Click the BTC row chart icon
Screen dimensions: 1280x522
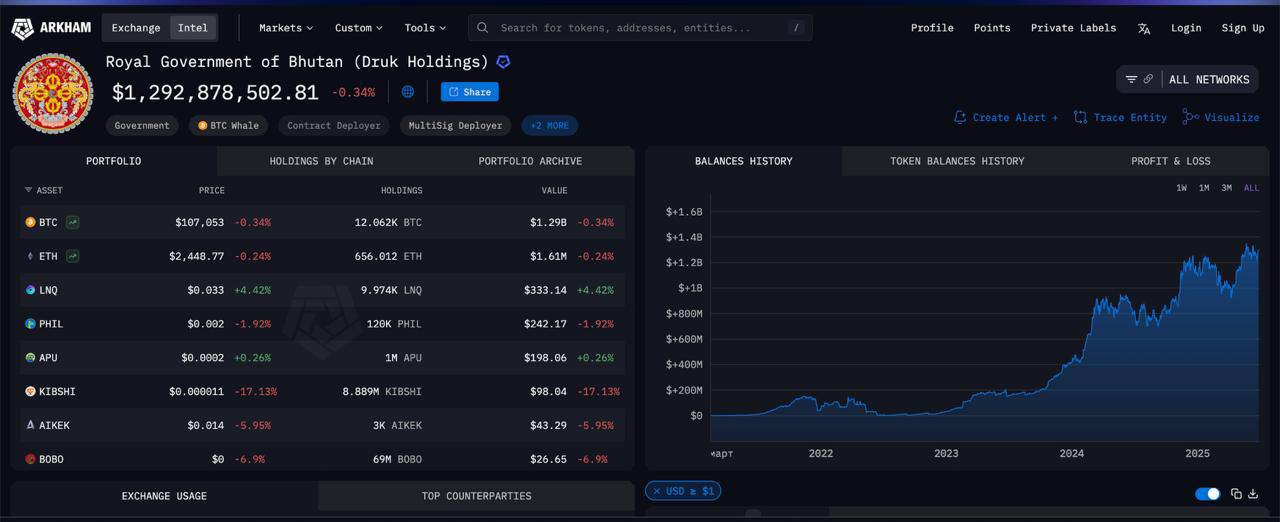click(73, 222)
